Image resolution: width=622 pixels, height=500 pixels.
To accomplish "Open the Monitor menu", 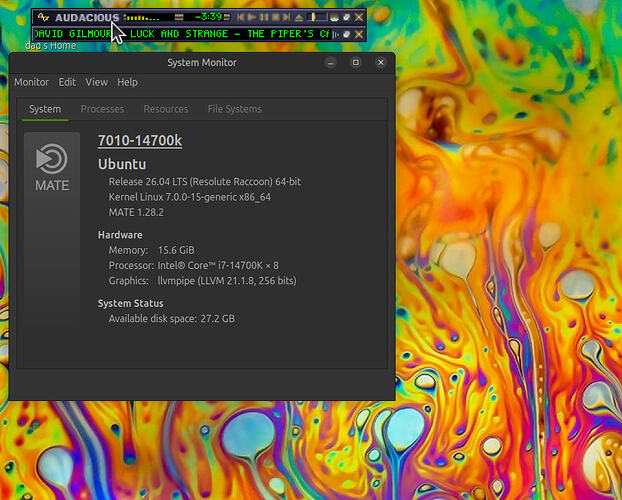I will click(x=31, y=82).
